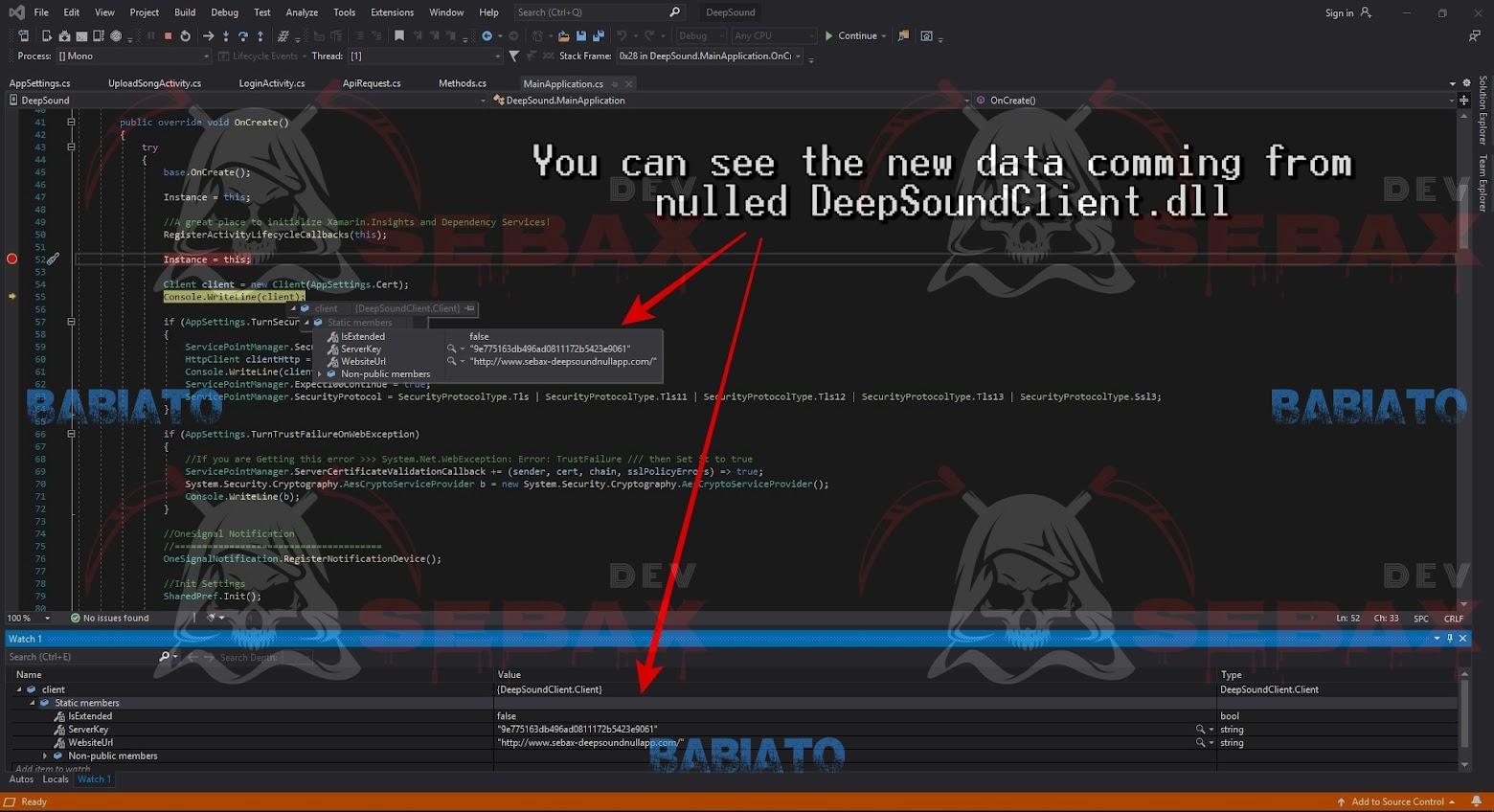Click the Navigate Backward icon
The image size is (1494, 812).
(x=487, y=35)
